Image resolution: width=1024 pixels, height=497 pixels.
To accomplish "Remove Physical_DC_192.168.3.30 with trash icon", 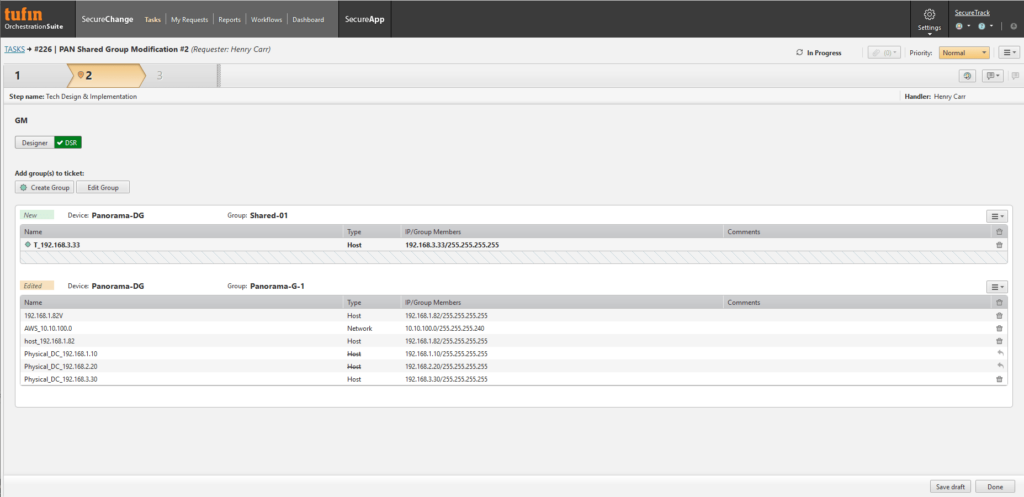I will point(999,380).
